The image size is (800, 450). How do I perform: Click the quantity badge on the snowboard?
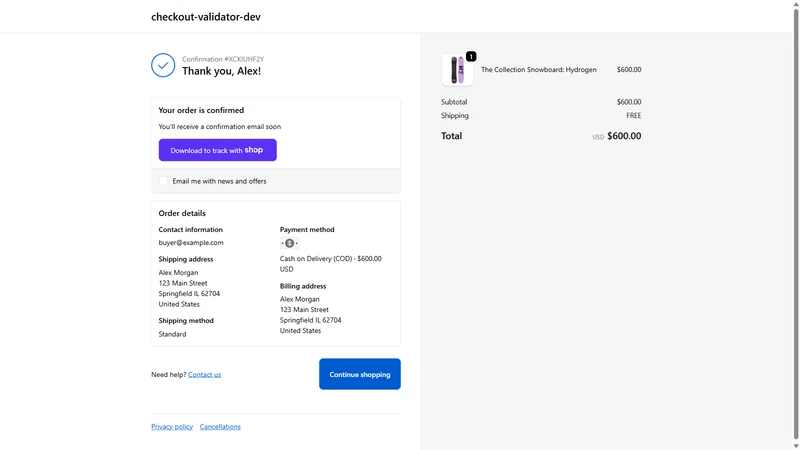click(x=471, y=57)
